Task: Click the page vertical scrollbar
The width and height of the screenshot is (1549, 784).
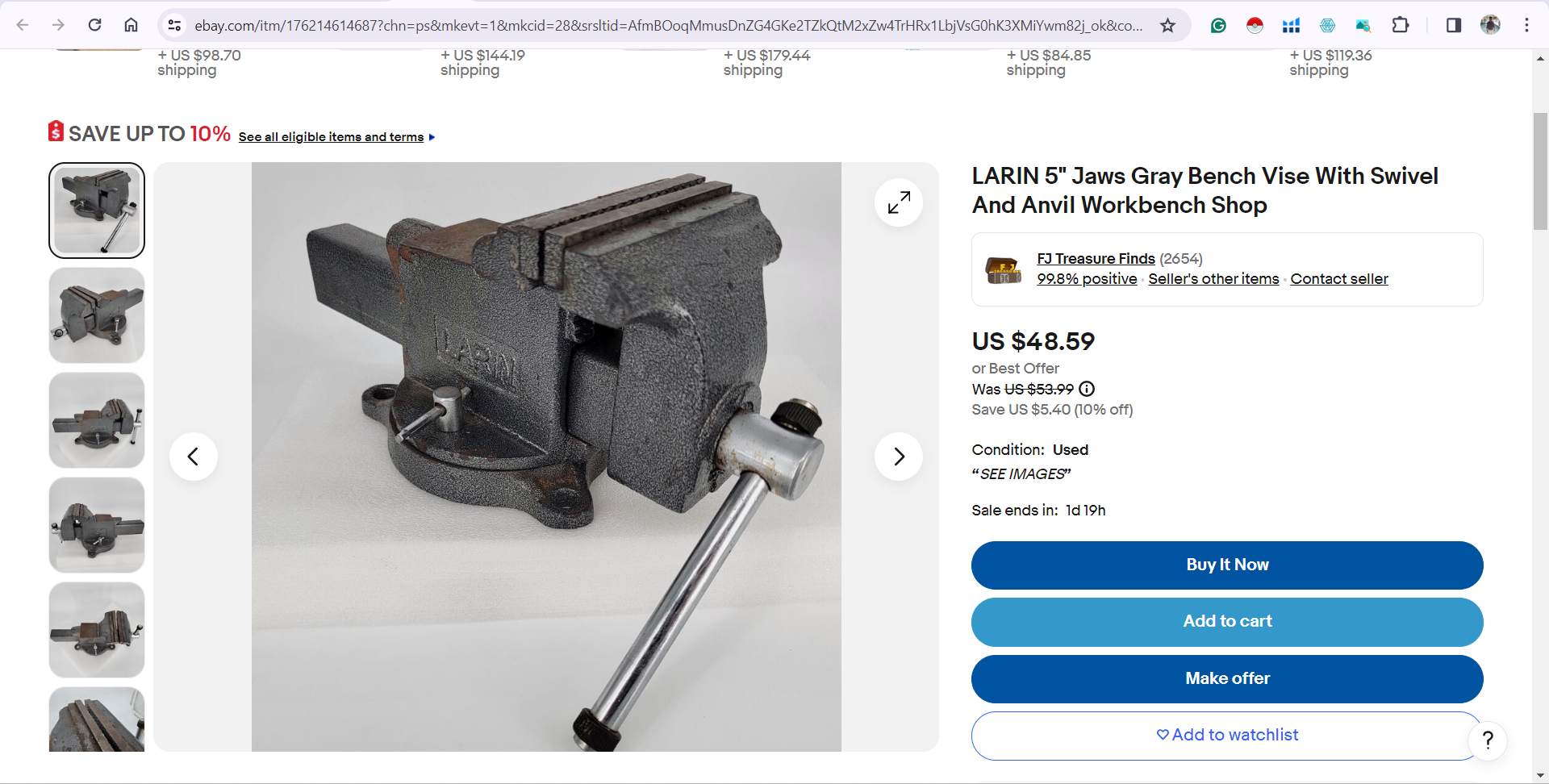Action: 1540,171
